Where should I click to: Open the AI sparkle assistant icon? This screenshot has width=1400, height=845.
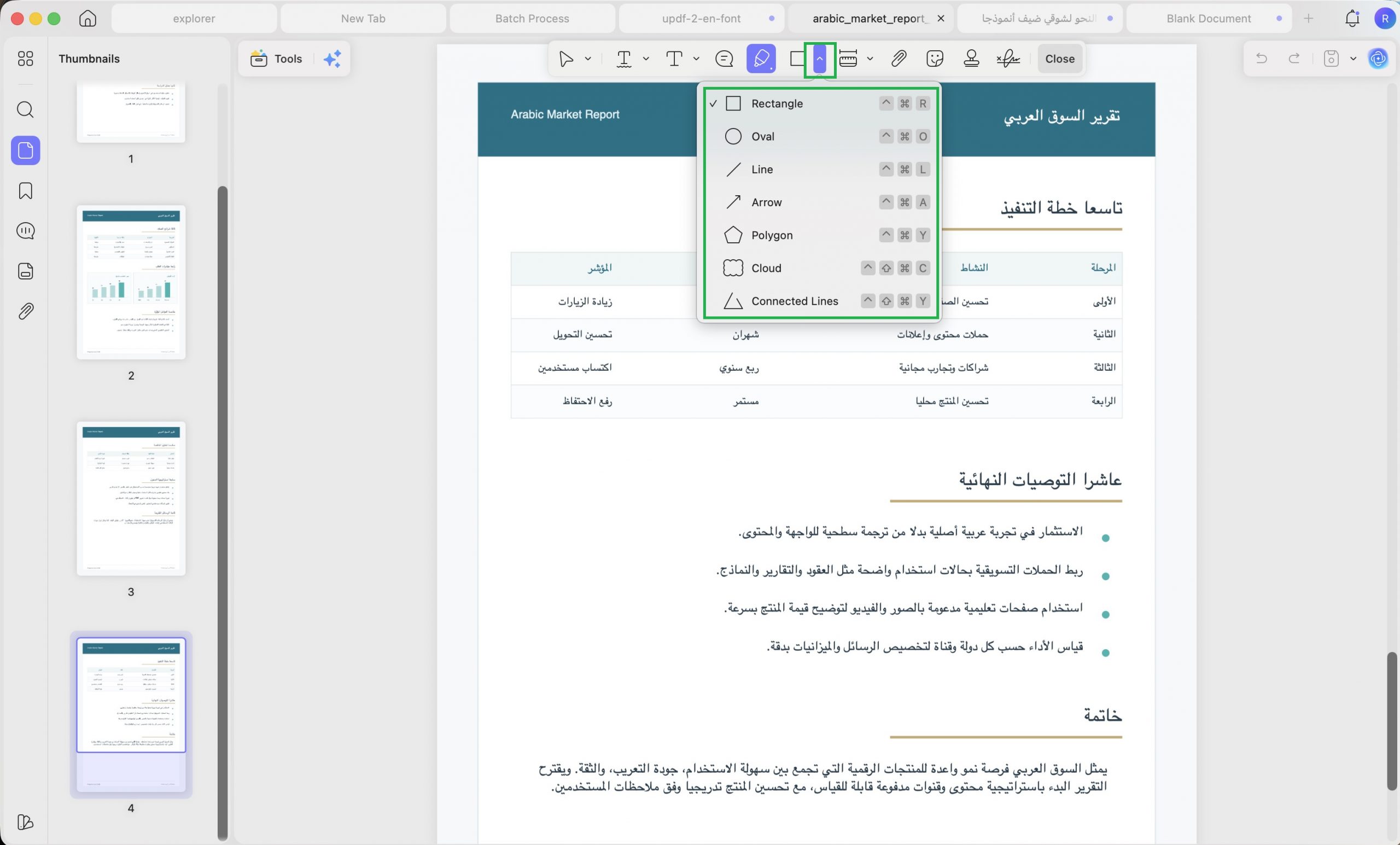point(332,59)
